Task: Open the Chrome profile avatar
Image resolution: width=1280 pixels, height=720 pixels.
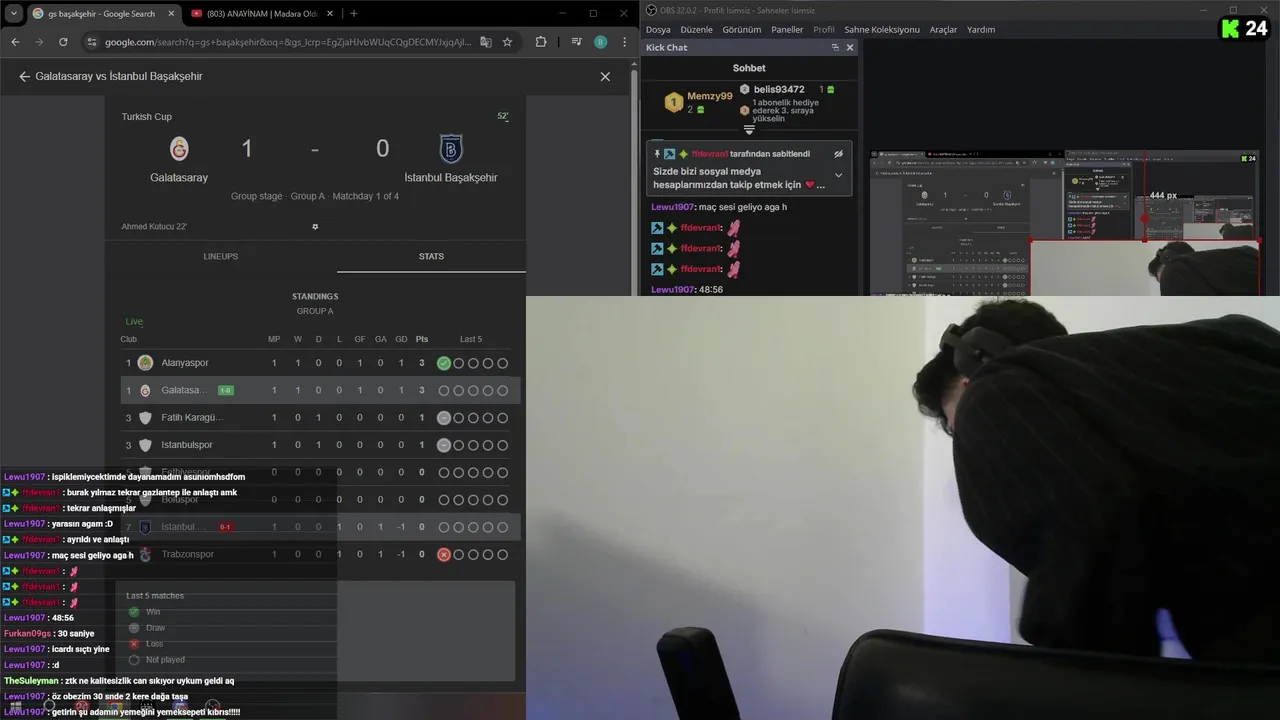Action: click(x=600, y=42)
